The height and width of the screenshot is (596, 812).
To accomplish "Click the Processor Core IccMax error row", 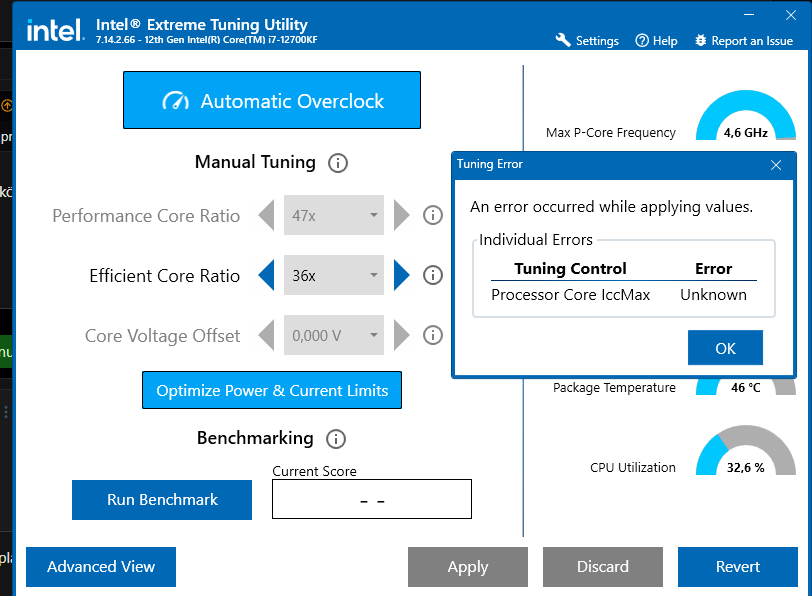I will click(x=624, y=295).
